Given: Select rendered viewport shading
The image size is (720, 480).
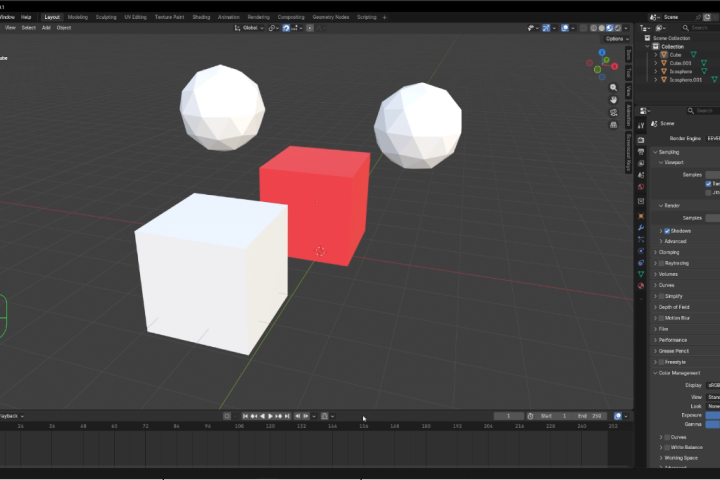Looking at the screenshot, I should (x=618, y=28).
